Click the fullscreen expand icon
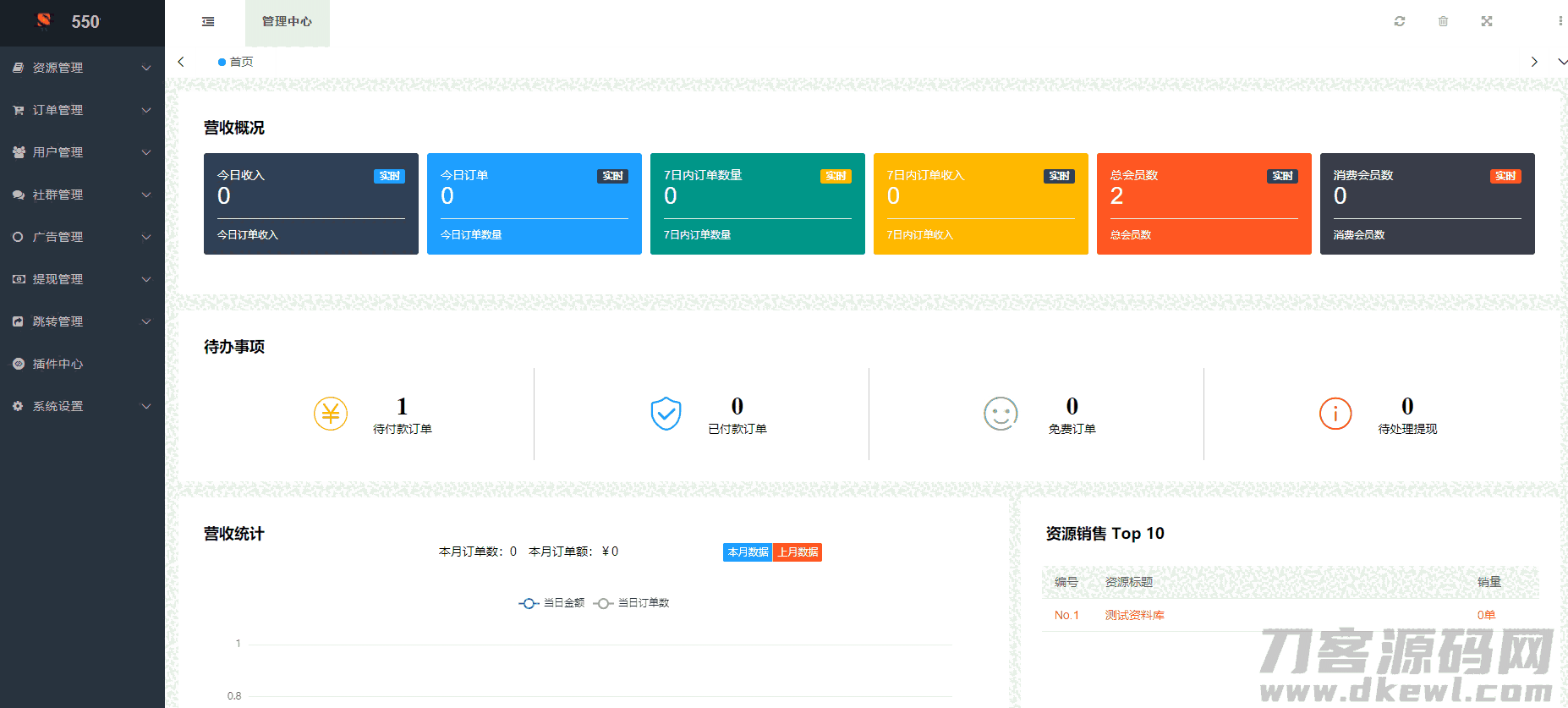1568x708 pixels. coord(1487,21)
